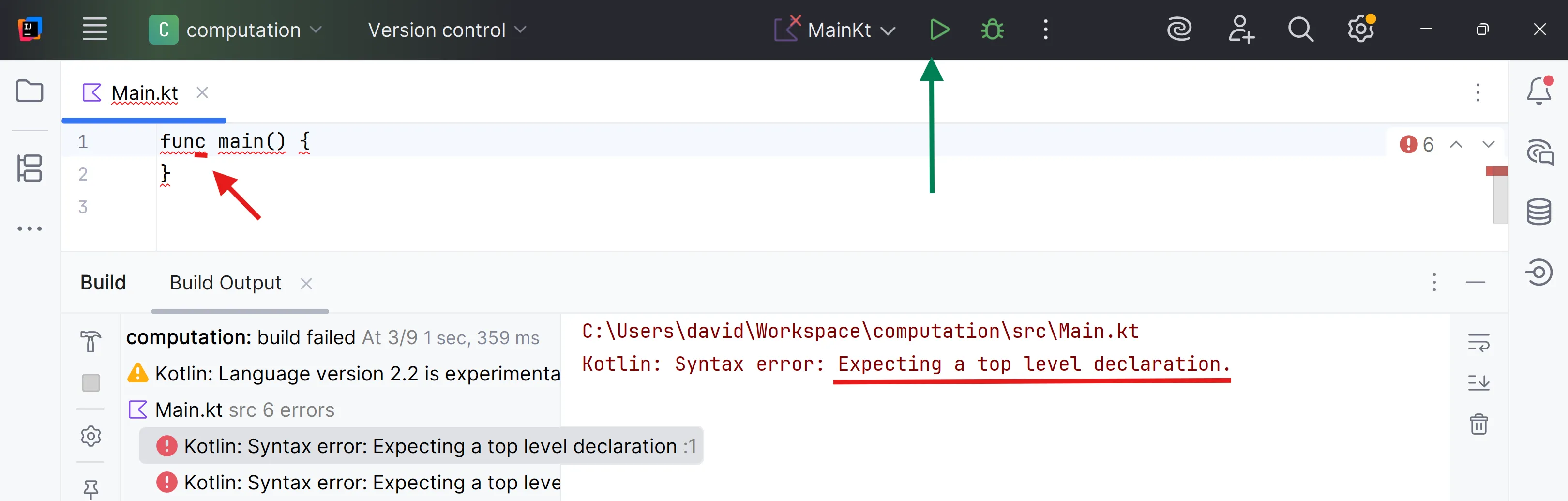Start debugging with the bug icon
The height and width of the screenshot is (501, 1568).
click(992, 29)
